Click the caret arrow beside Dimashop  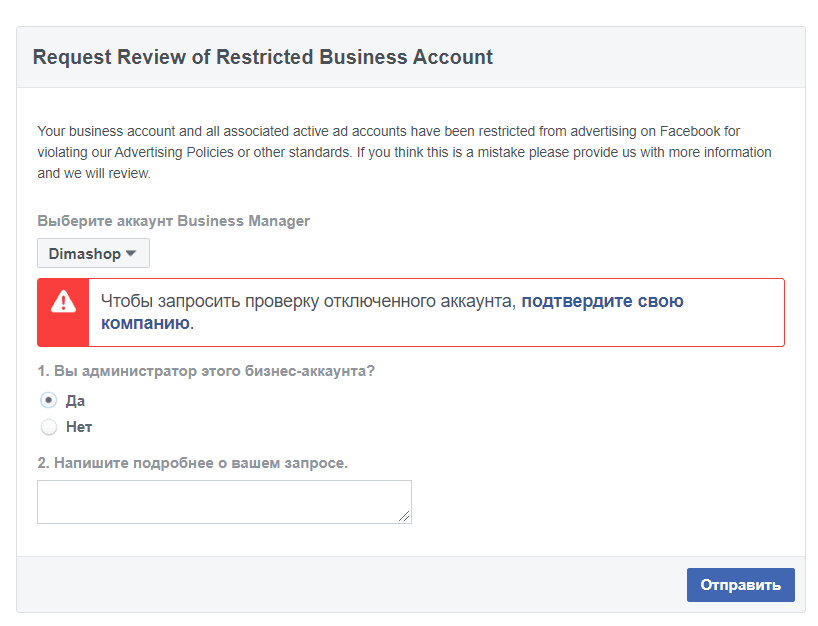131,254
